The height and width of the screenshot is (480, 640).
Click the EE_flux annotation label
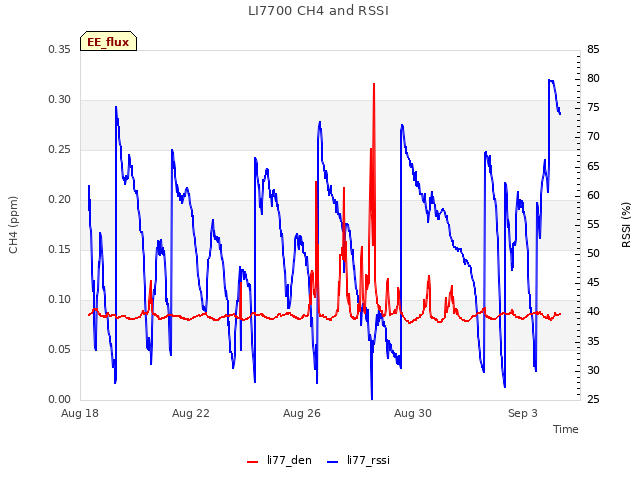click(108, 41)
